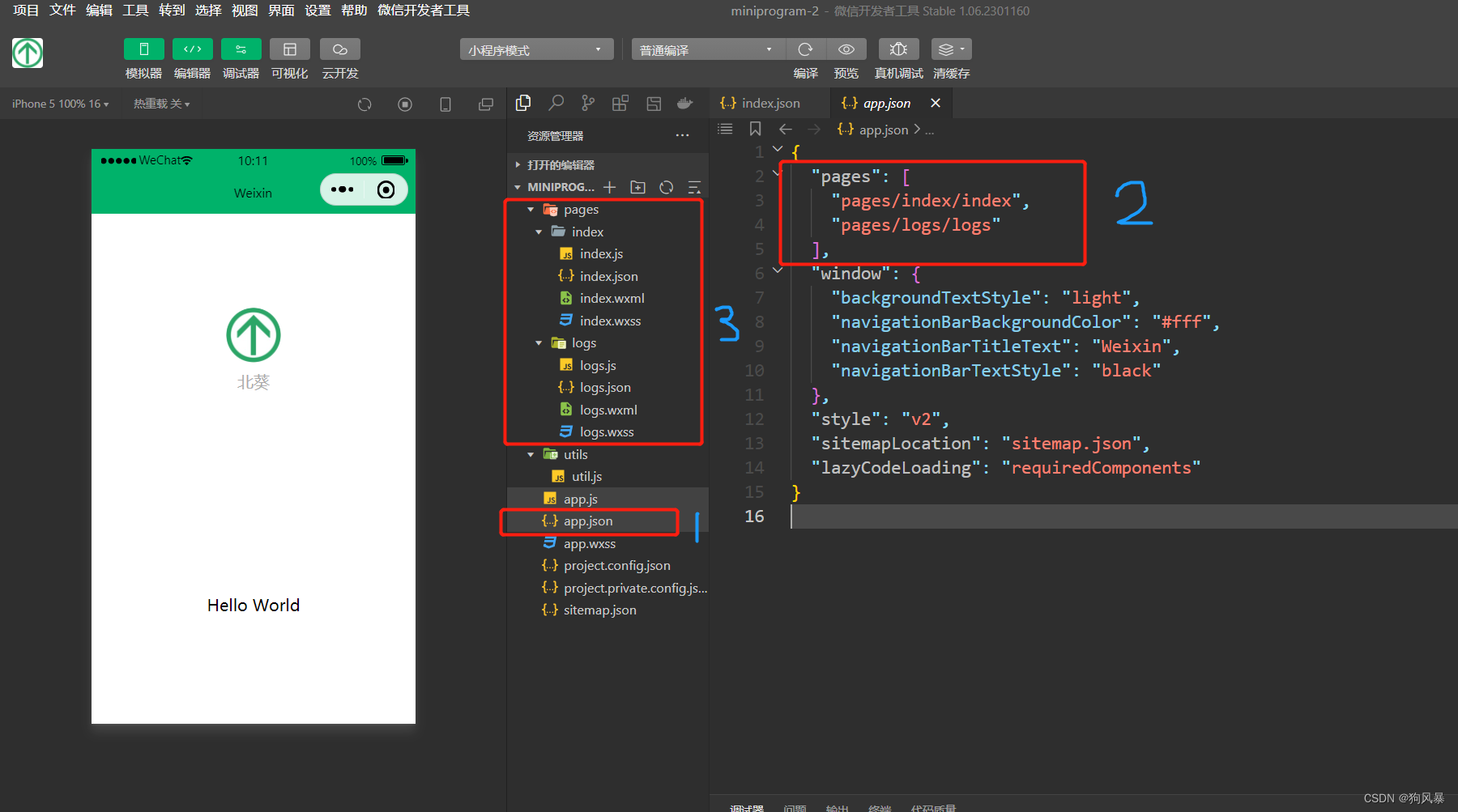
Task: Open the explorer files icon
Action: (523, 103)
